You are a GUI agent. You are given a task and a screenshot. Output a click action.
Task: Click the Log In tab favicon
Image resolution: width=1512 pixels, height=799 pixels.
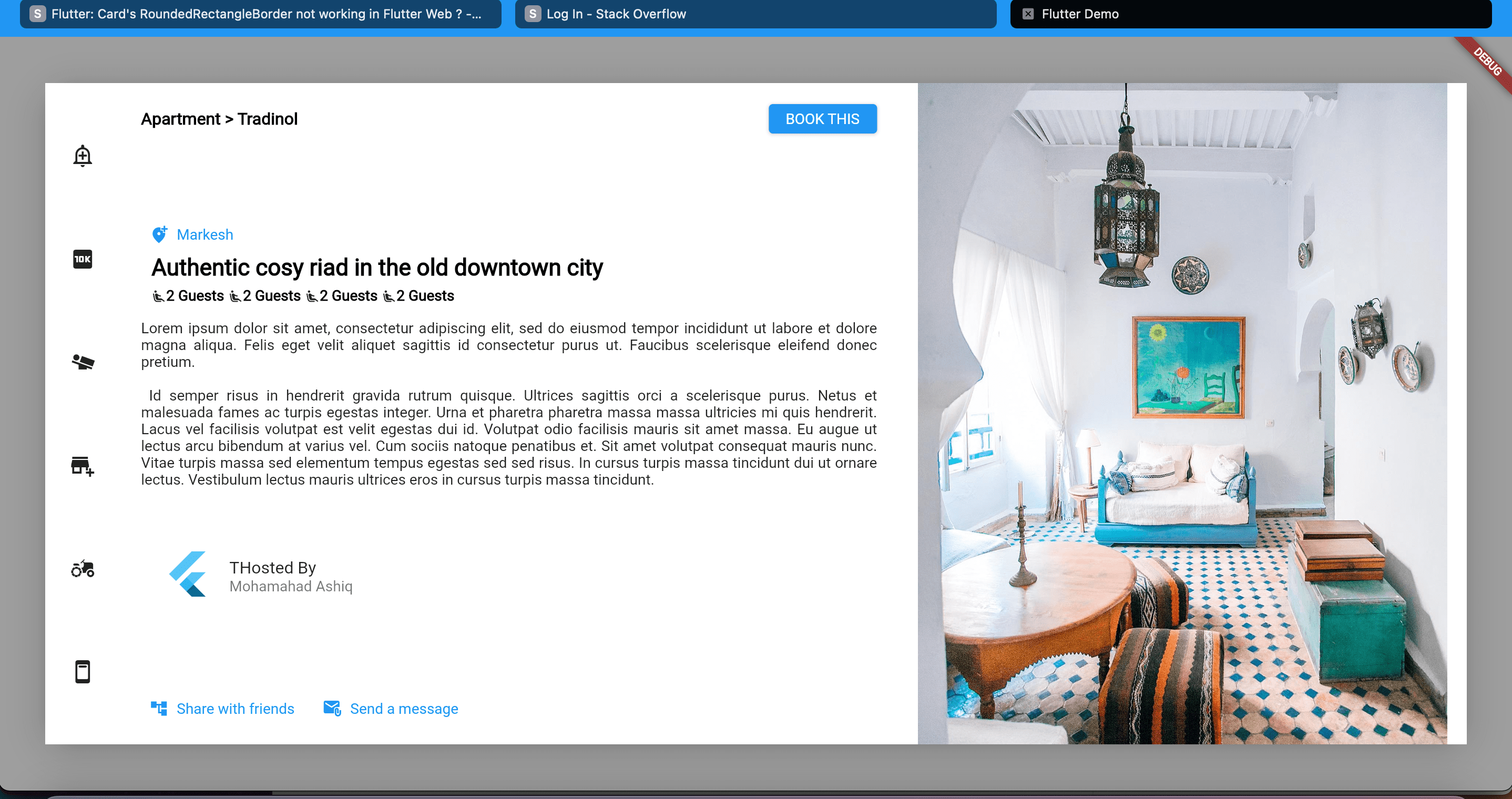pyautogui.click(x=533, y=14)
